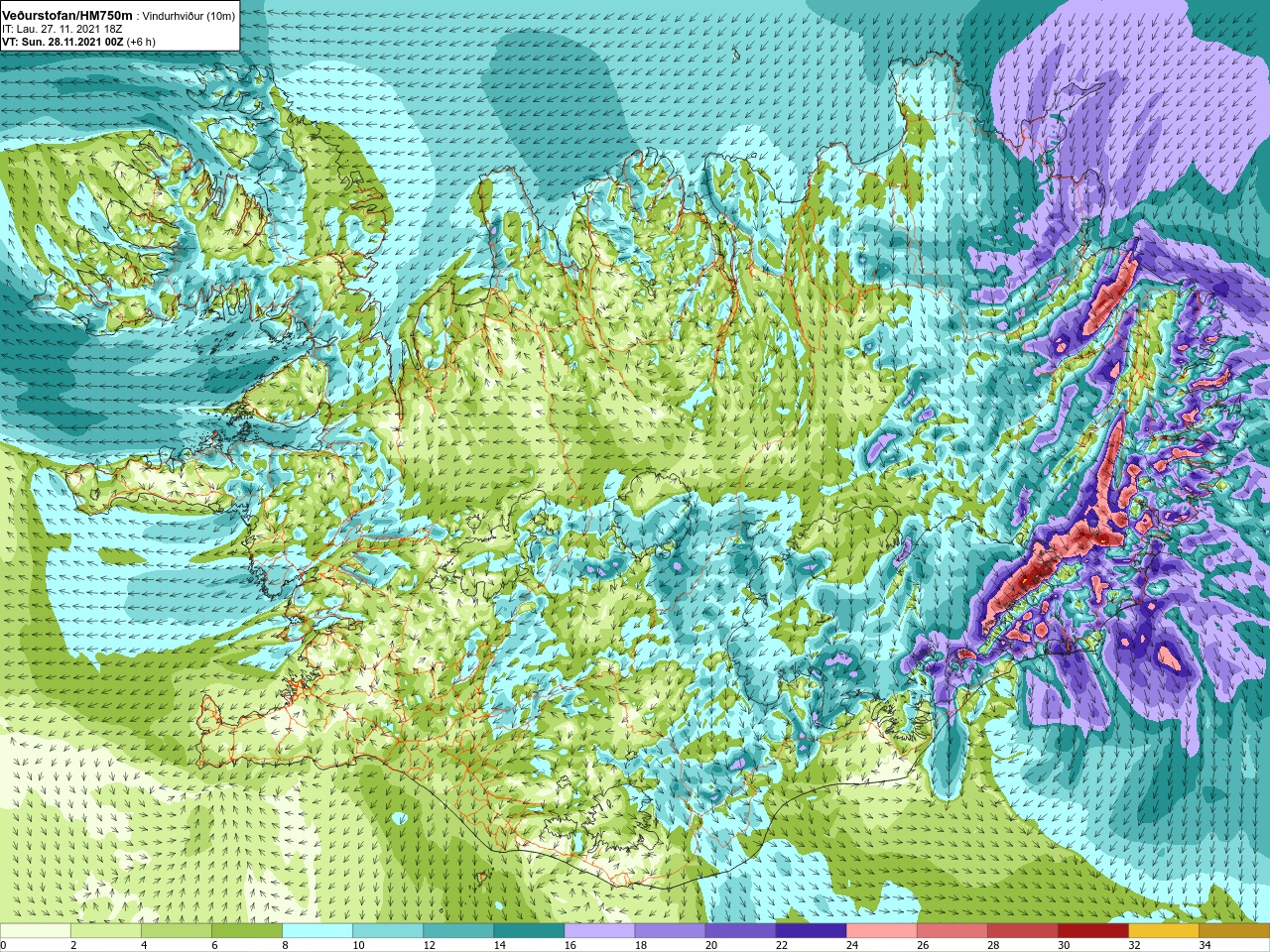Click the legend scale label '32'

click(x=1133, y=945)
